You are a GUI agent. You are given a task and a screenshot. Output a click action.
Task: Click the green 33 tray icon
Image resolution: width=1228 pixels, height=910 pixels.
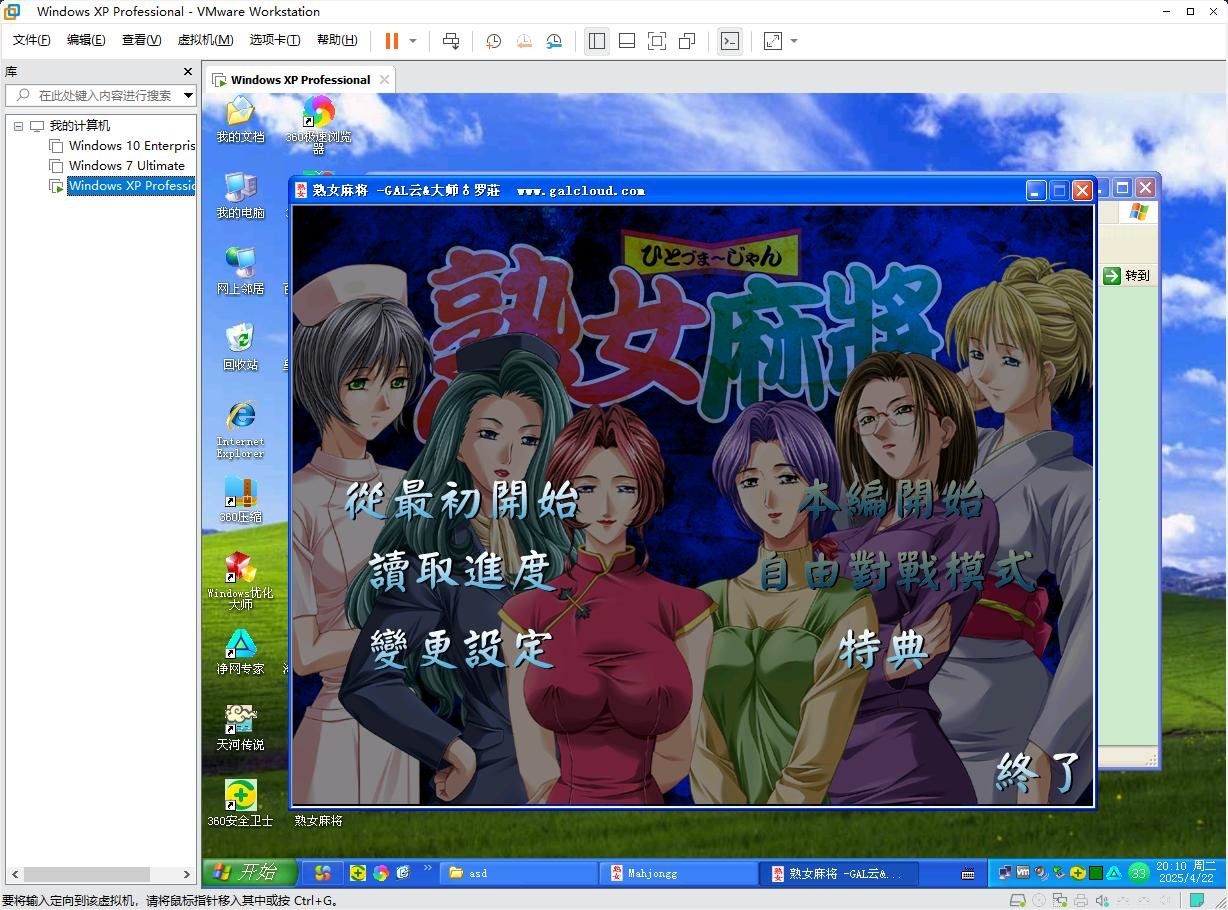(x=1138, y=873)
